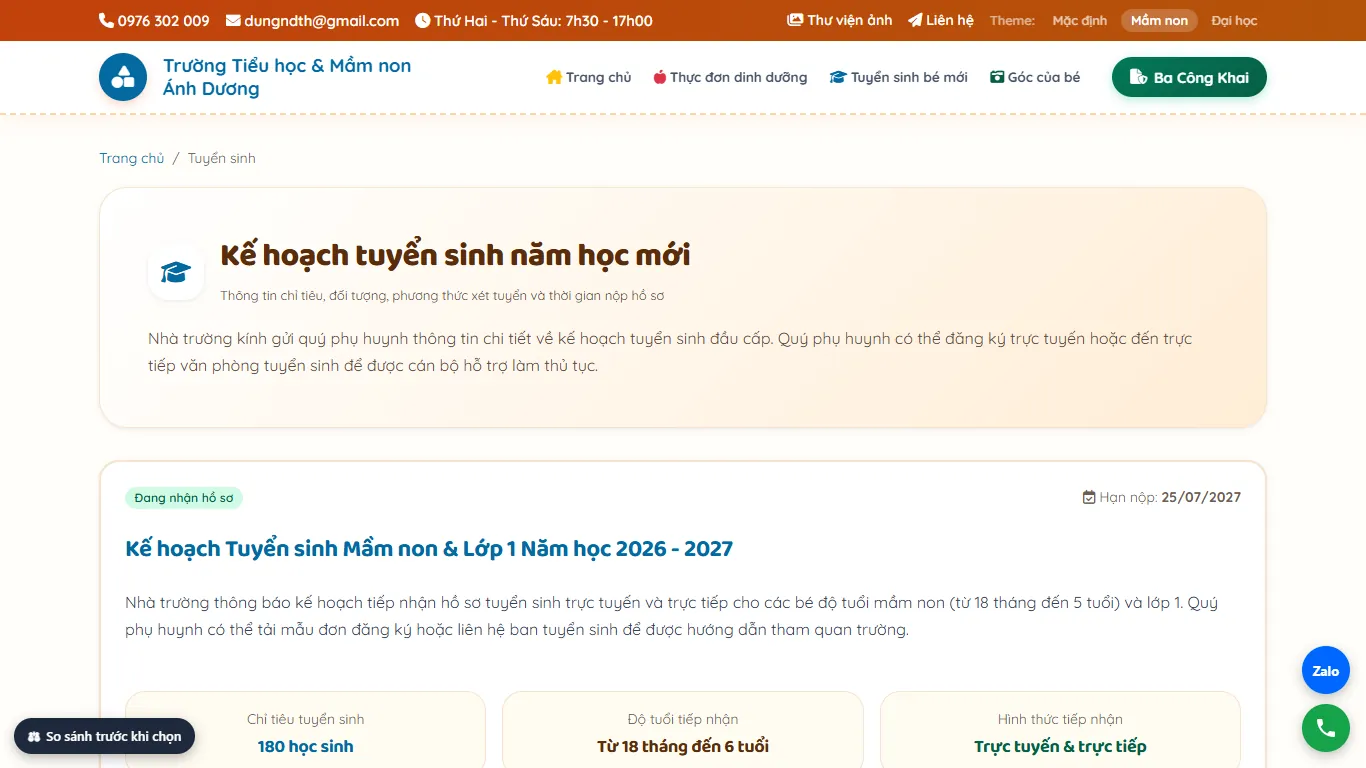Click the graduation cap icon in navigation
The width and height of the screenshot is (1366, 768).
pos(838,77)
